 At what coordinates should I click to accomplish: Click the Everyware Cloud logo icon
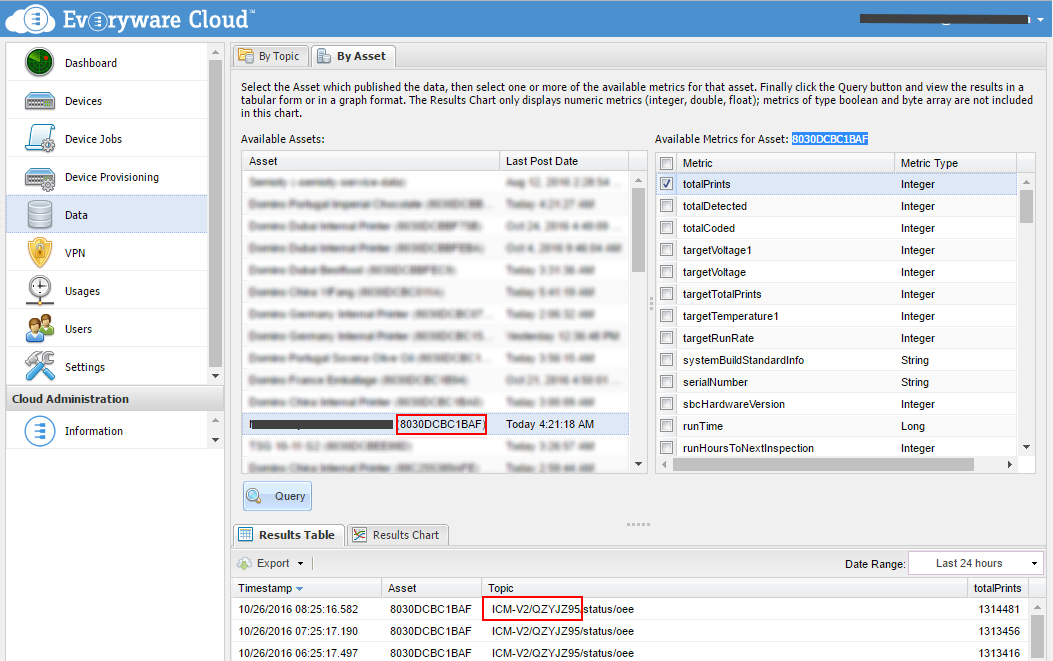pyautogui.click(x=30, y=19)
